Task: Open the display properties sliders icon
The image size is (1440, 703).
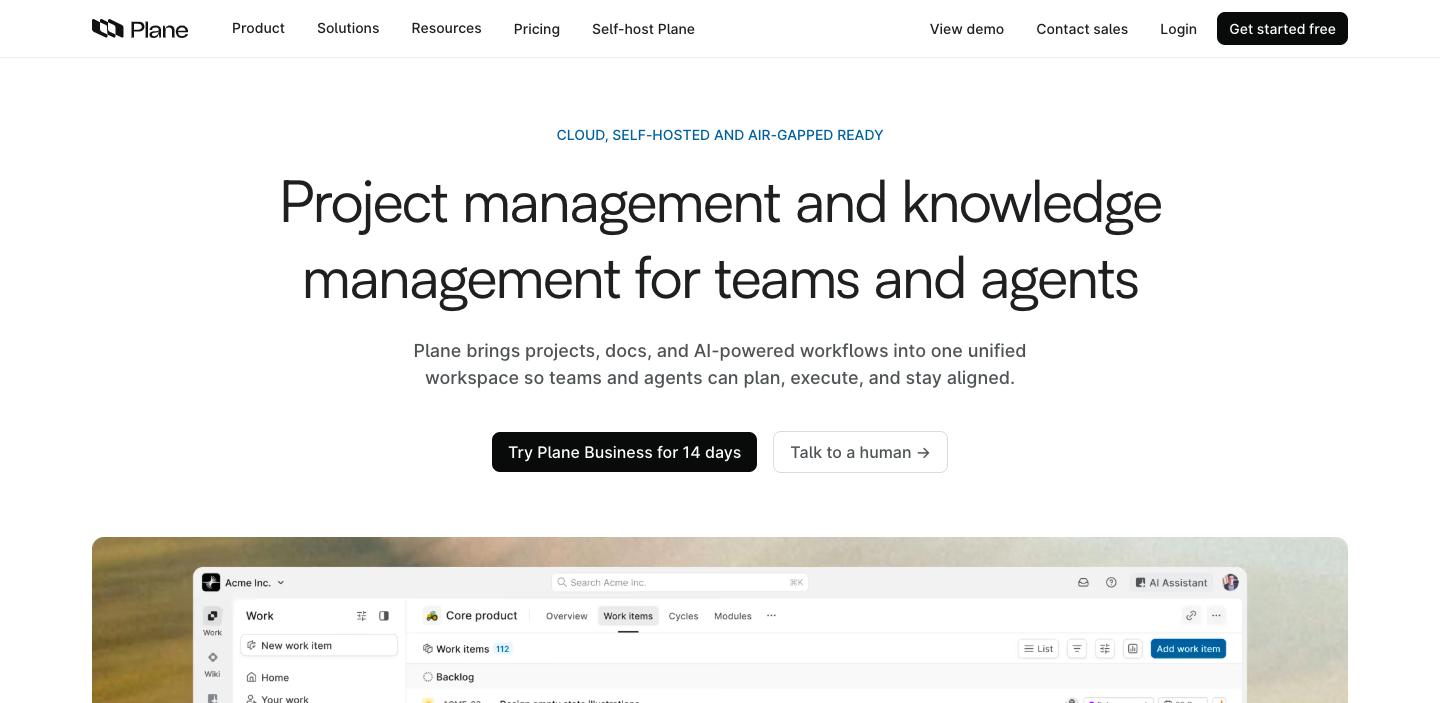Action: (1105, 649)
